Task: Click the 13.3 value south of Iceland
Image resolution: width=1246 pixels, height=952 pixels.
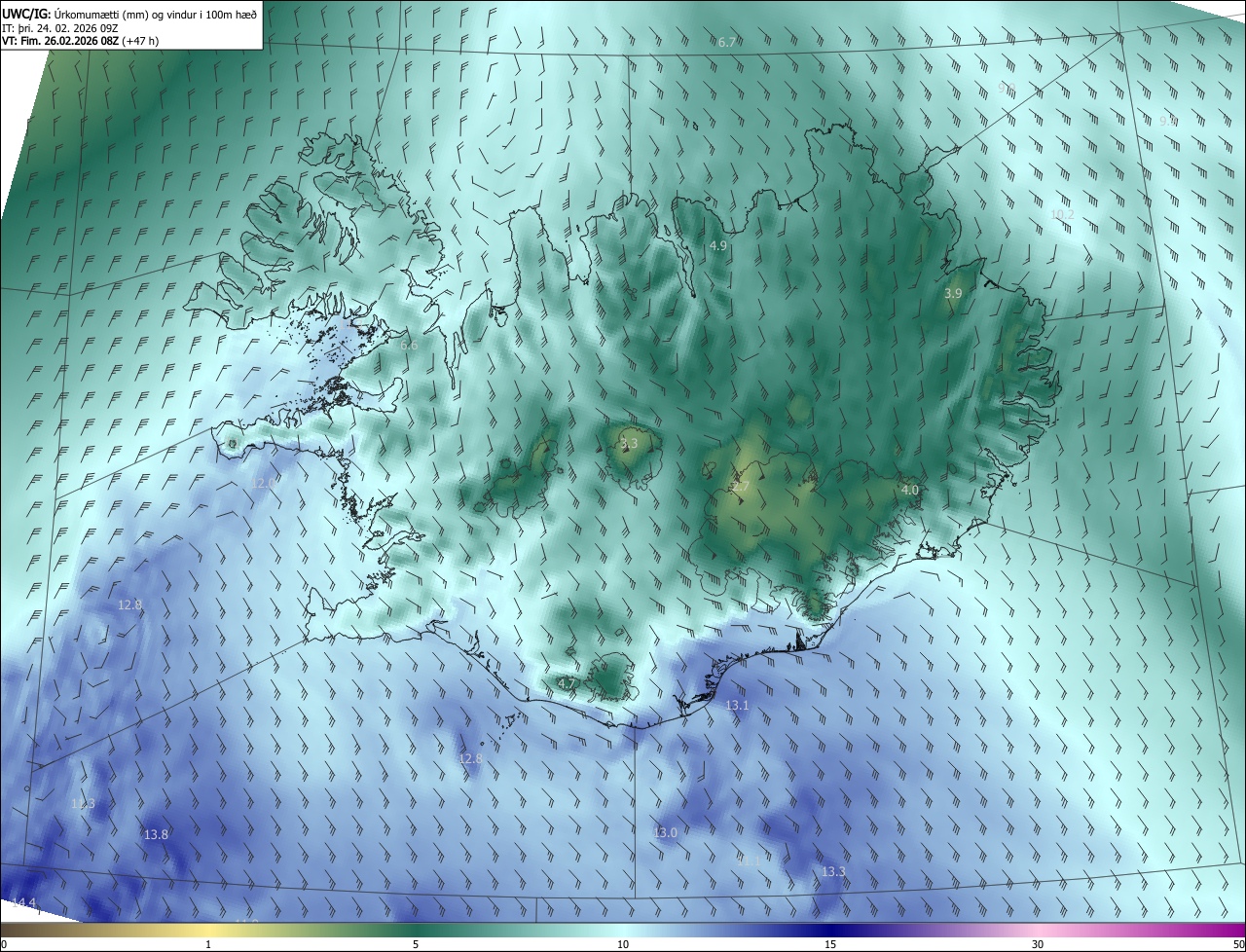Action: (x=833, y=871)
